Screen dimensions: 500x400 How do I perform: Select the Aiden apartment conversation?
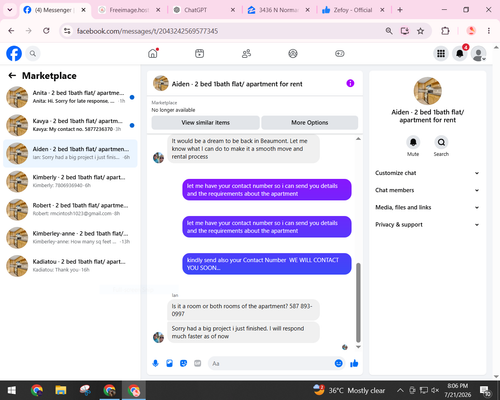[x=70, y=153]
